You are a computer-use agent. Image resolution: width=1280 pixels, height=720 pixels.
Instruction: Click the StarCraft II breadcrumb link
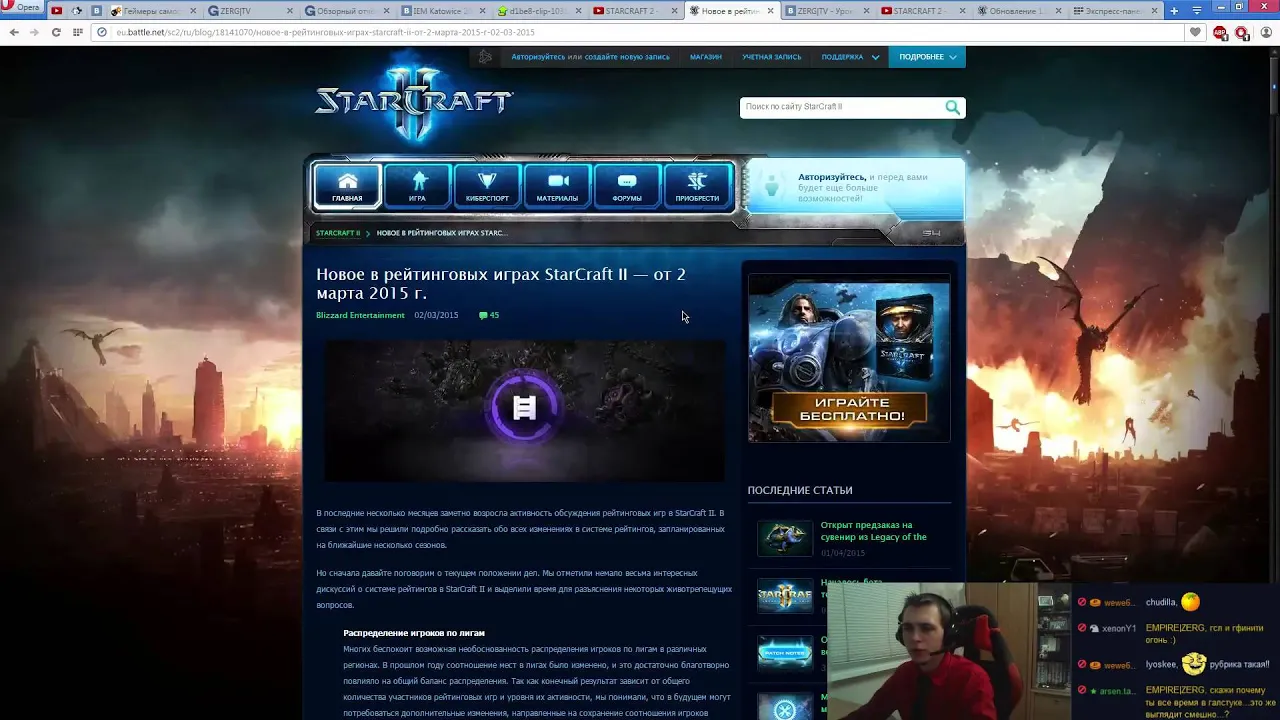pyautogui.click(x=338, y=233)
